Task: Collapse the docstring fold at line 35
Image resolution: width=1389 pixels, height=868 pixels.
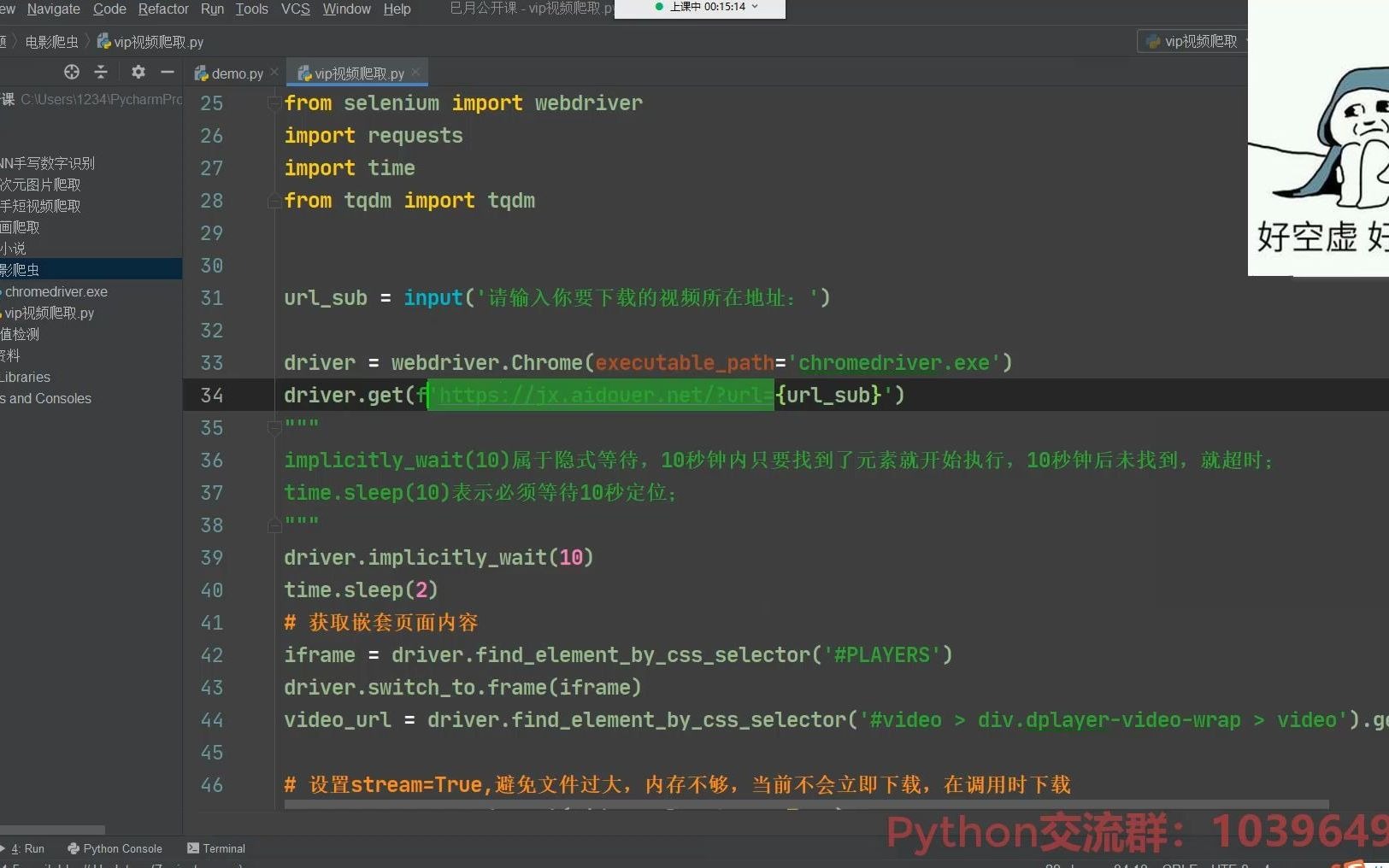Action: [274, 427]
